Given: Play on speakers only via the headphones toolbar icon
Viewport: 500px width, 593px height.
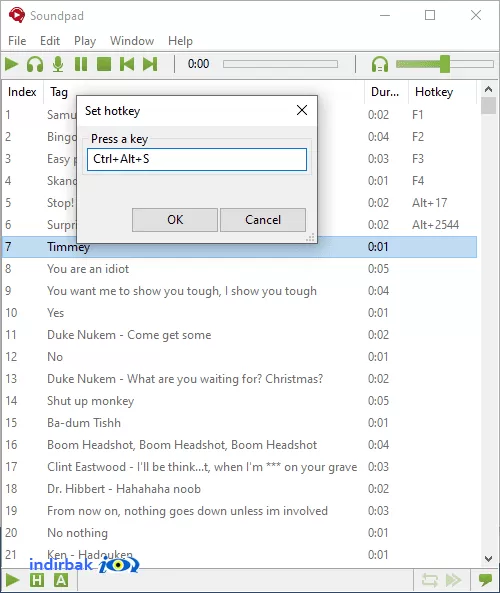Looking at the screenshot, I should pyautogui.click(x=35, y=64).
